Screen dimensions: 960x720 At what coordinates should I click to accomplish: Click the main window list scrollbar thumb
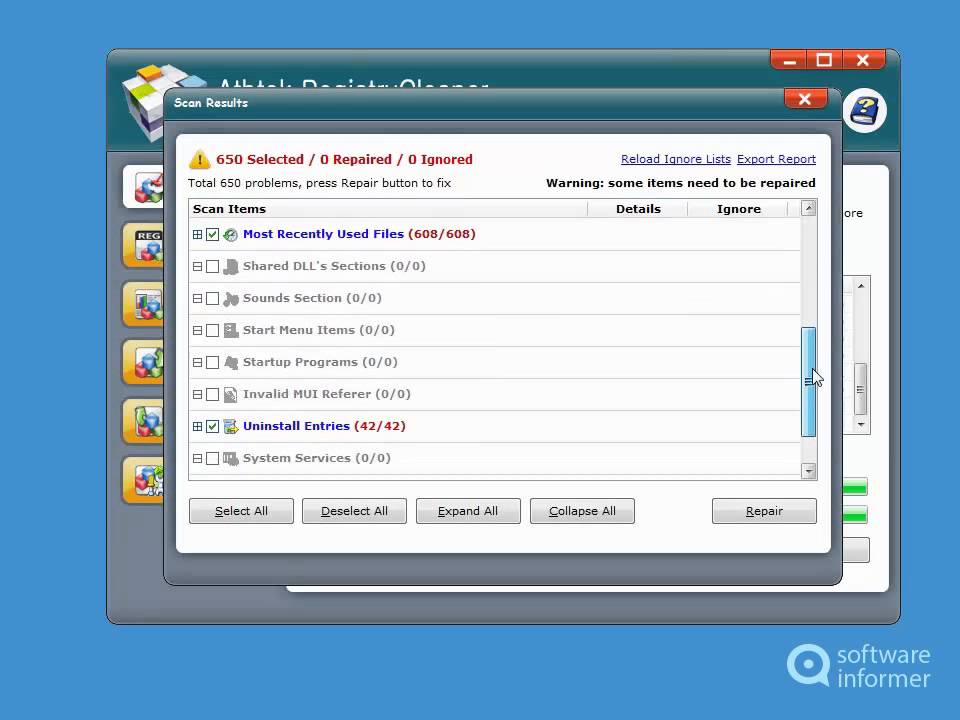(x=861, y=389)
